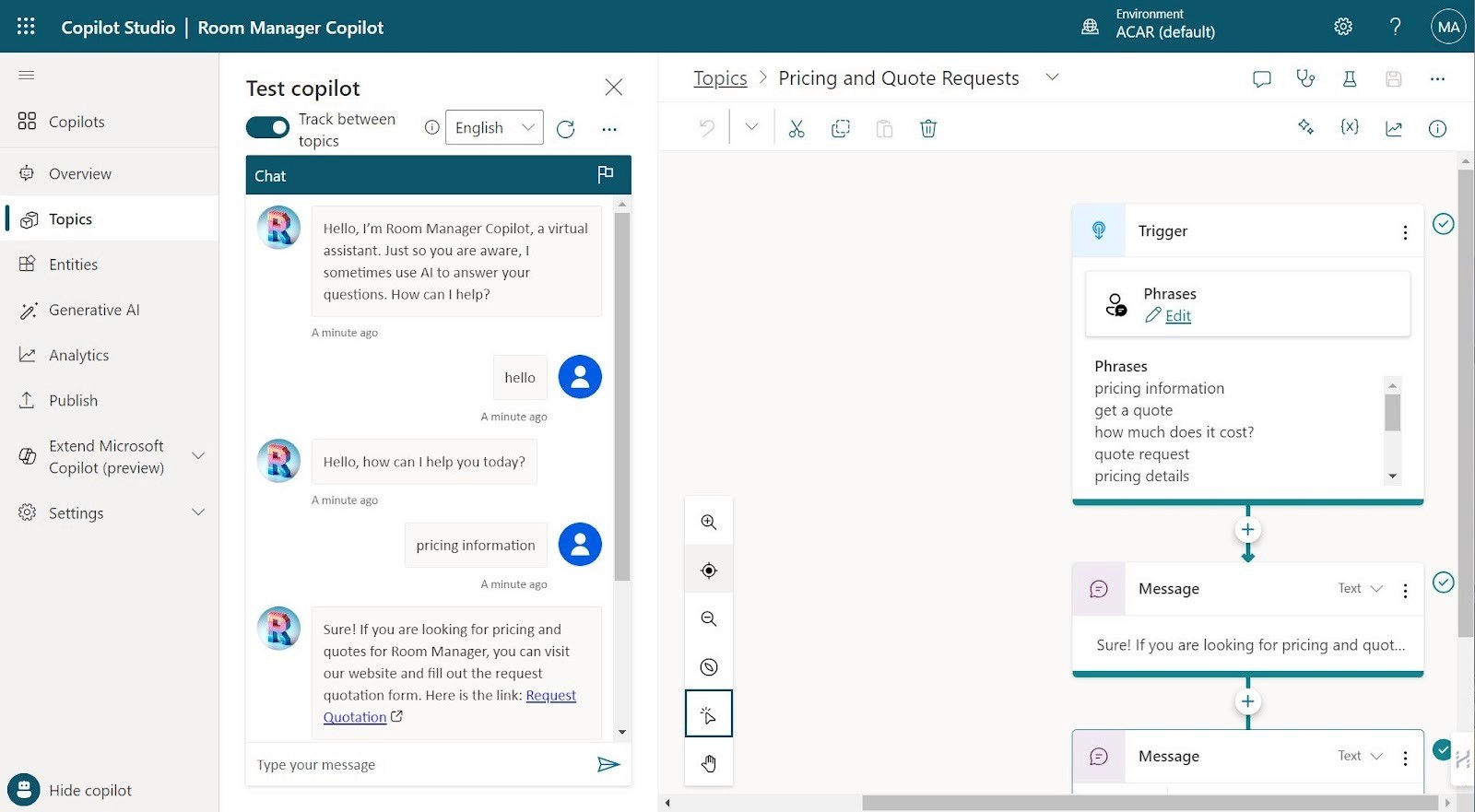Open the undo history dropdown chevron
The width and height of the screenshot is (1475, 812).
(x=751, y=127)
